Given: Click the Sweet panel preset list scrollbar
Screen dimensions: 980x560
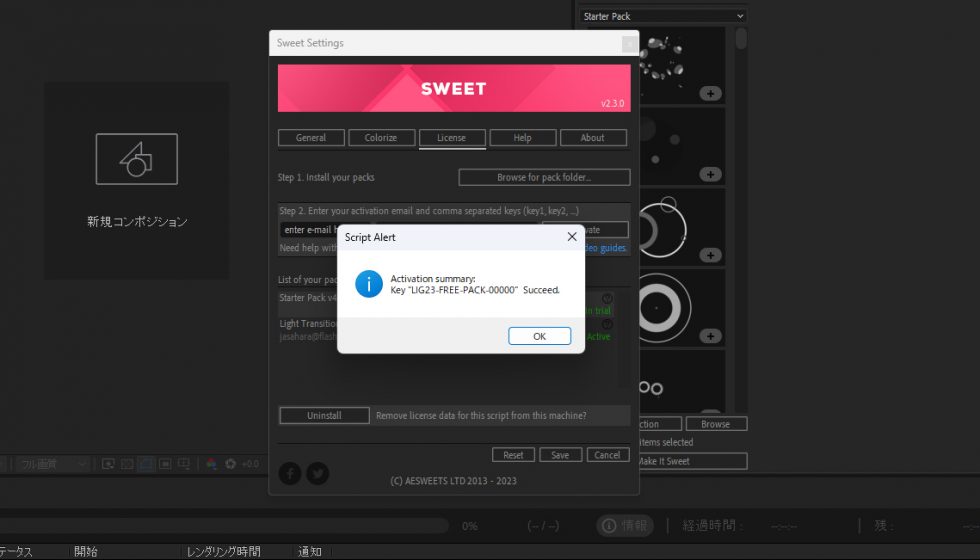Looking at the screenshot, I should click(x=741, y=39).
